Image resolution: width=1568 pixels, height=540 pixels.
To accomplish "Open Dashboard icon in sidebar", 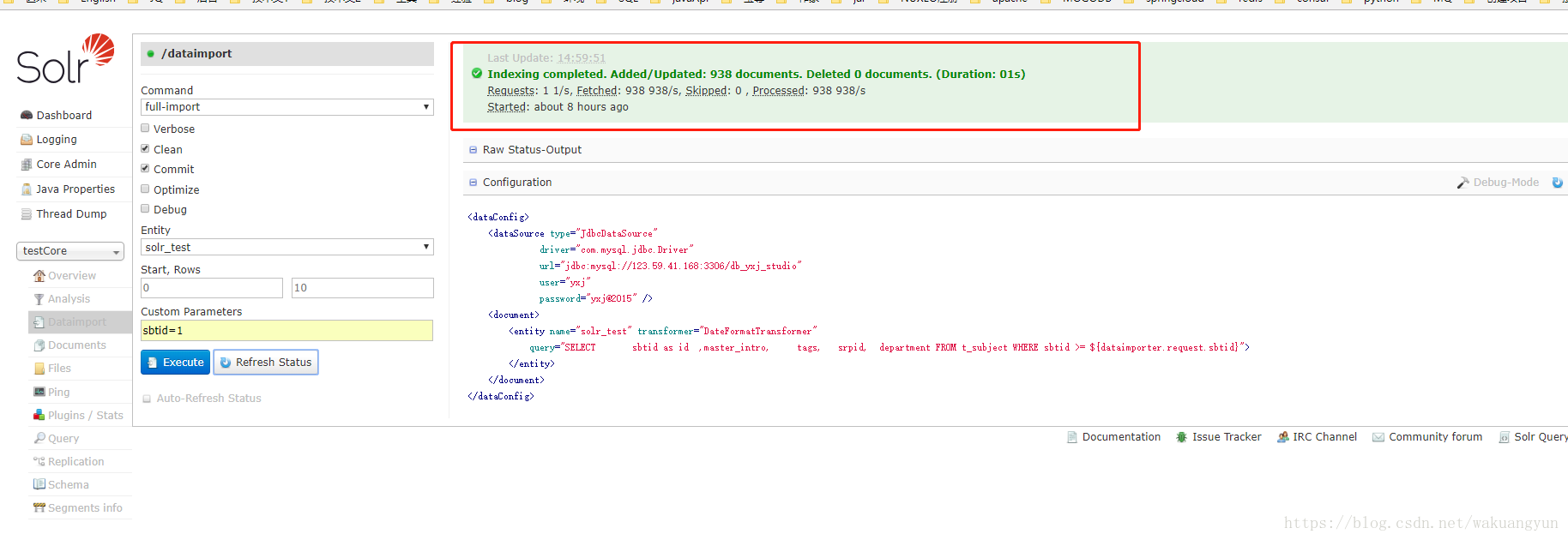I will tap(27, 116).
